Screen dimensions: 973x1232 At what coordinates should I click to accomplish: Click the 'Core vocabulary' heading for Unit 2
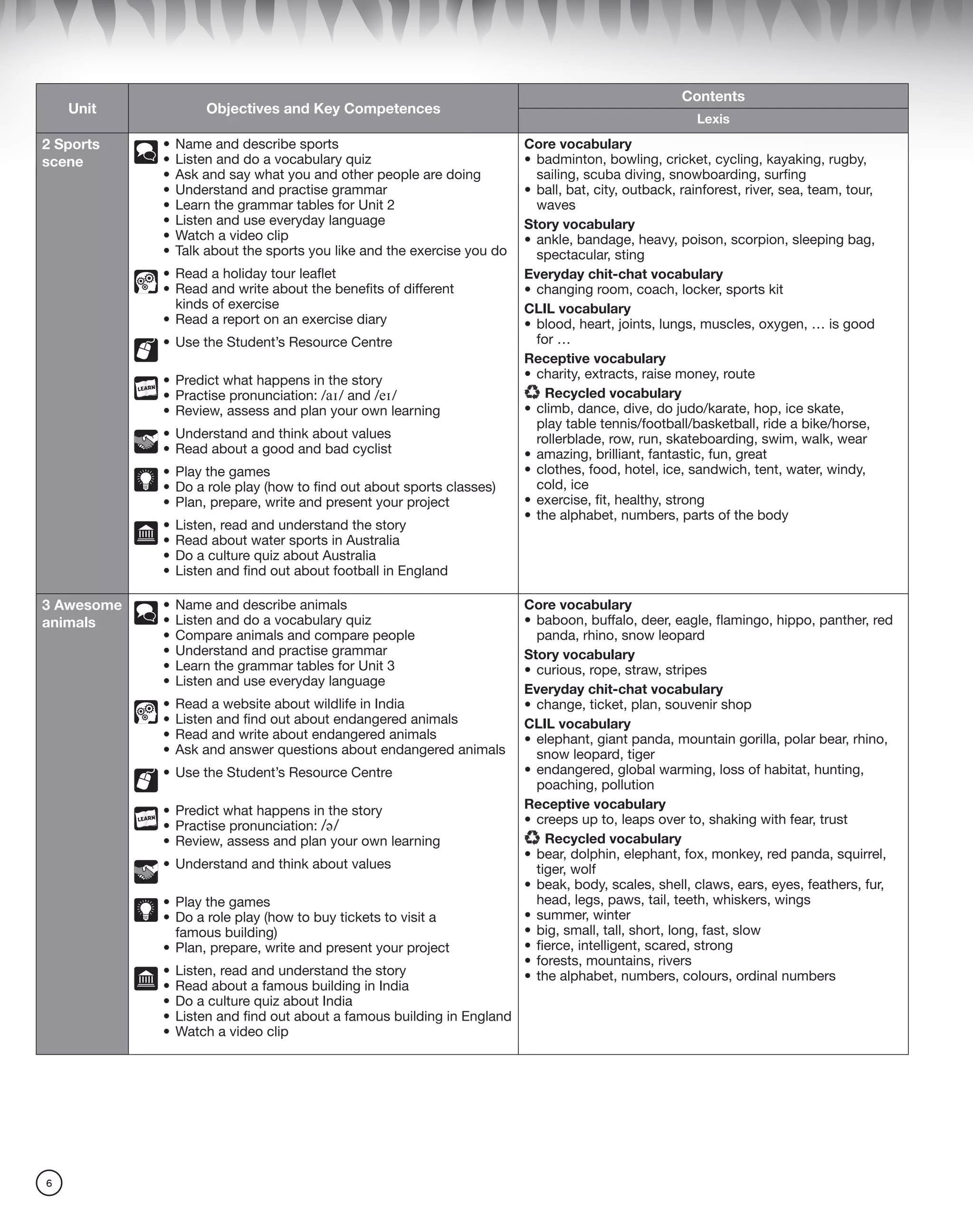tap(578, 144)
